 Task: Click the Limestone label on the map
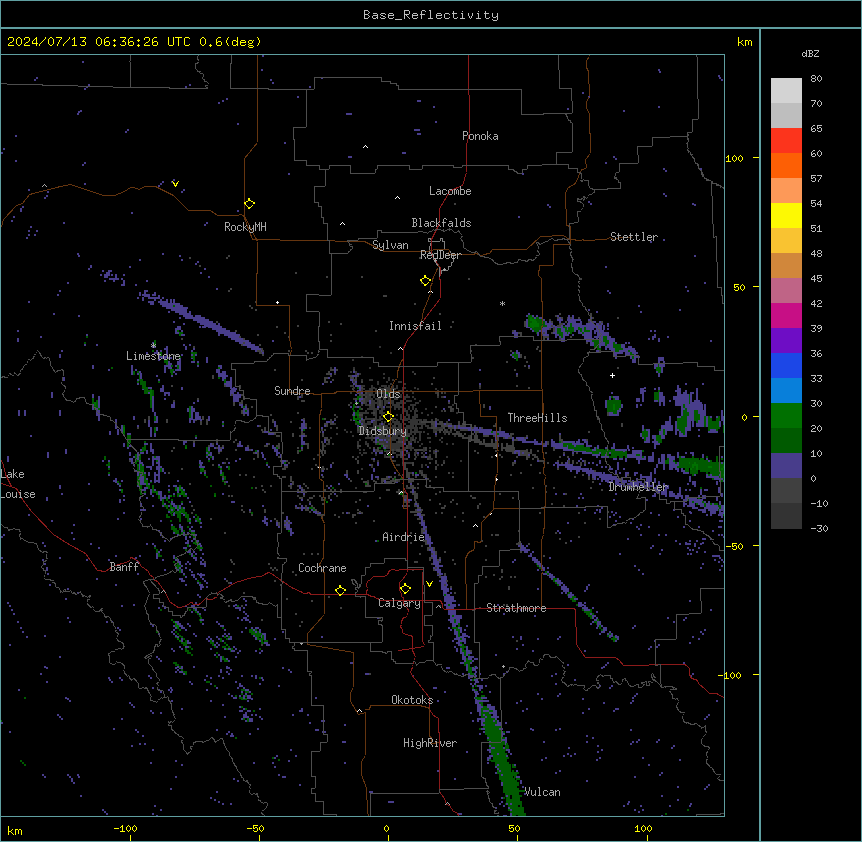[x=153, y=356]
